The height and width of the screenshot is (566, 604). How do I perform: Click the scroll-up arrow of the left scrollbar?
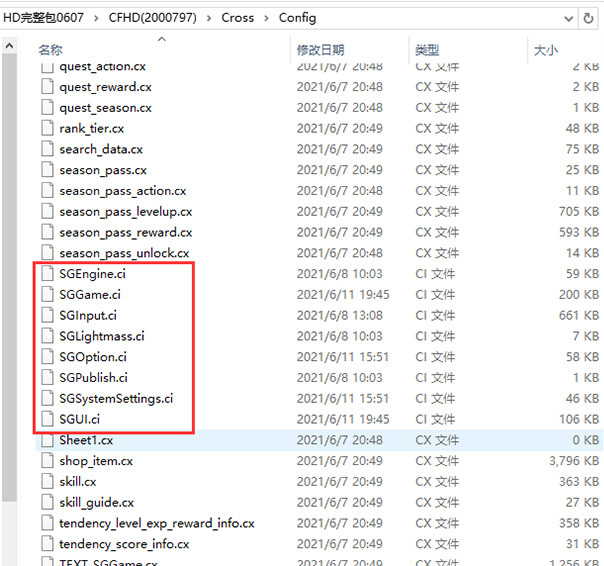click(x=9, y=46)
